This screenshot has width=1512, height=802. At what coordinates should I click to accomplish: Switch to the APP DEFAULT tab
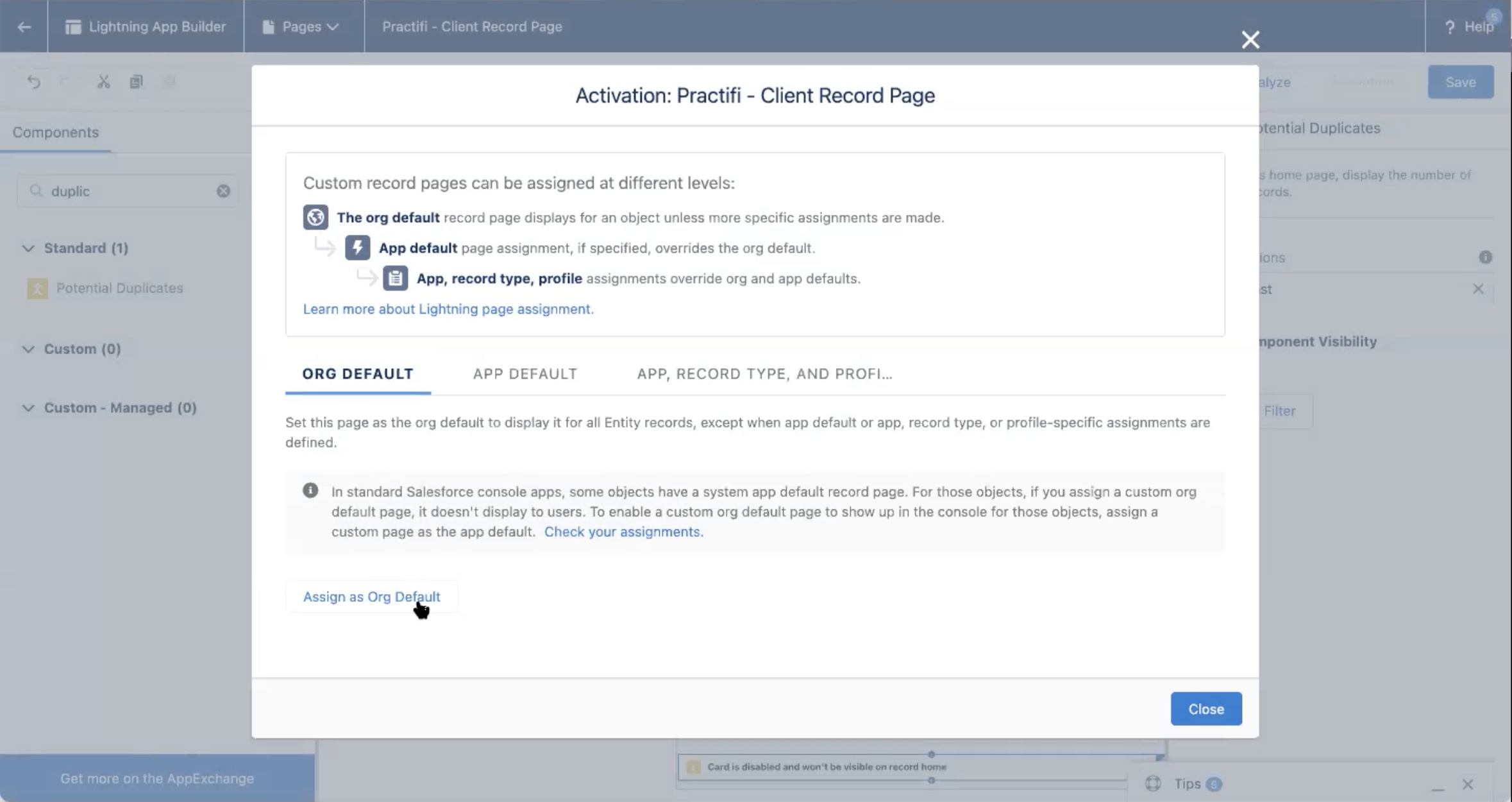525,374
